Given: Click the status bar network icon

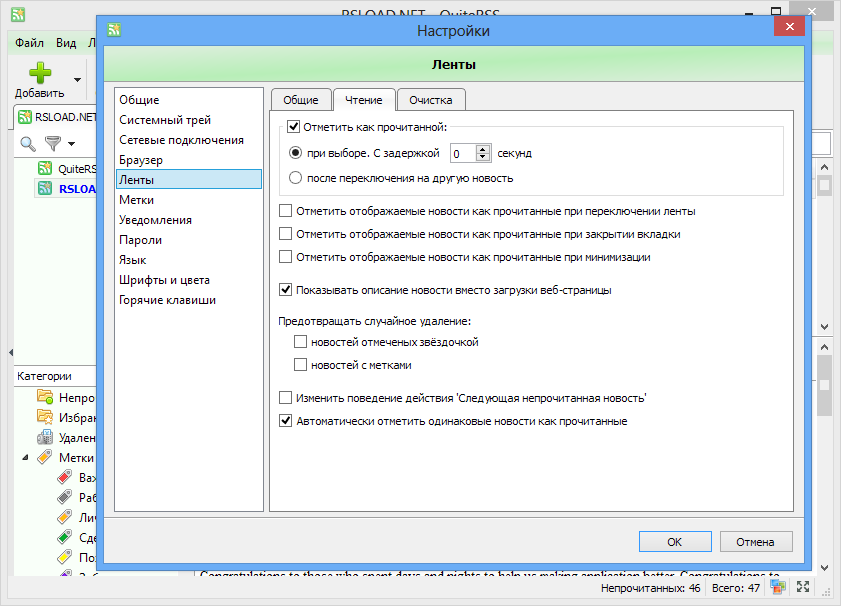Looking at the screenshot, I should [778, 587].
